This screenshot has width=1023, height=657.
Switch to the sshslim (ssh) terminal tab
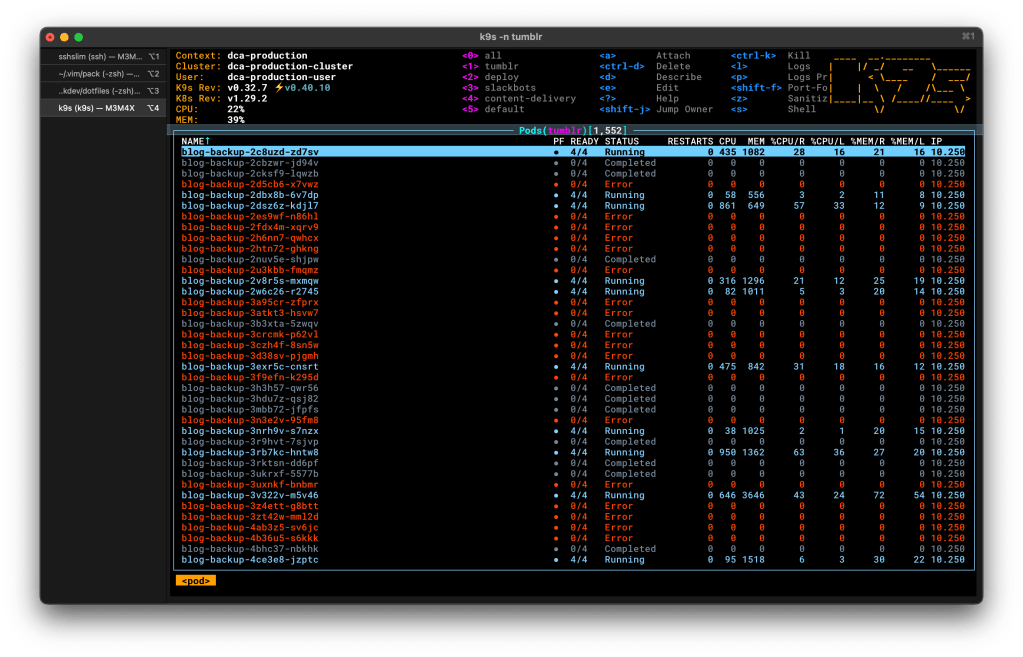[102, 56]
